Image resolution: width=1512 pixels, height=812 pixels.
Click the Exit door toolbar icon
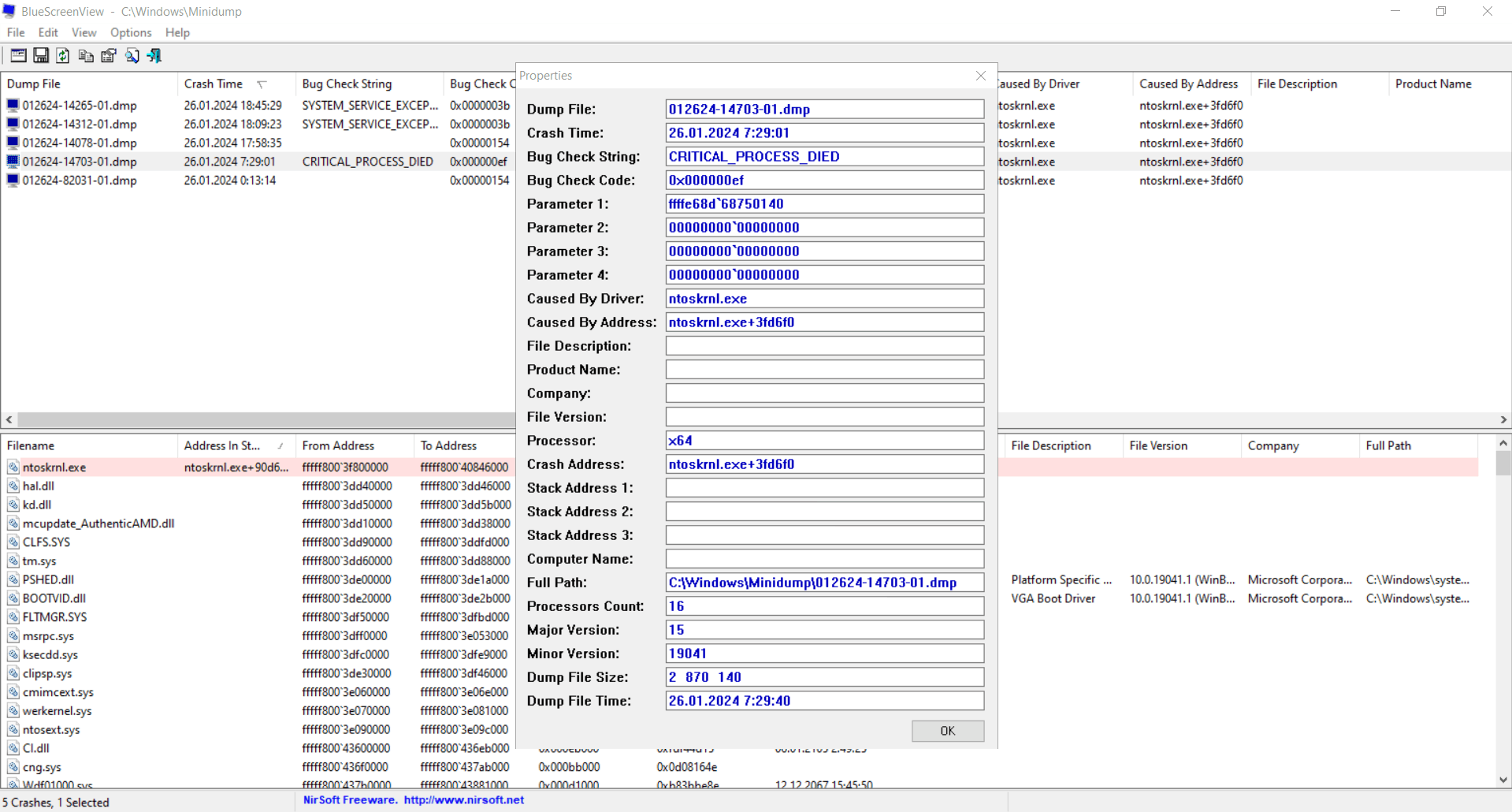[x=154, y=55]
